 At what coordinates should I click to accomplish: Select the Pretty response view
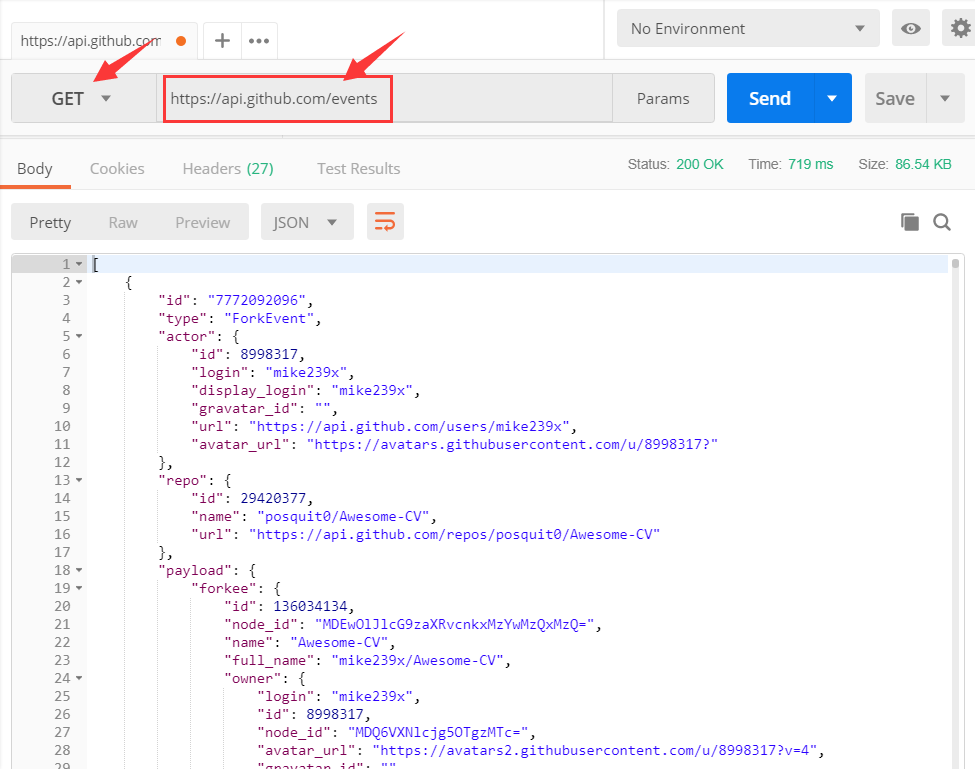[x=50, y=222]
